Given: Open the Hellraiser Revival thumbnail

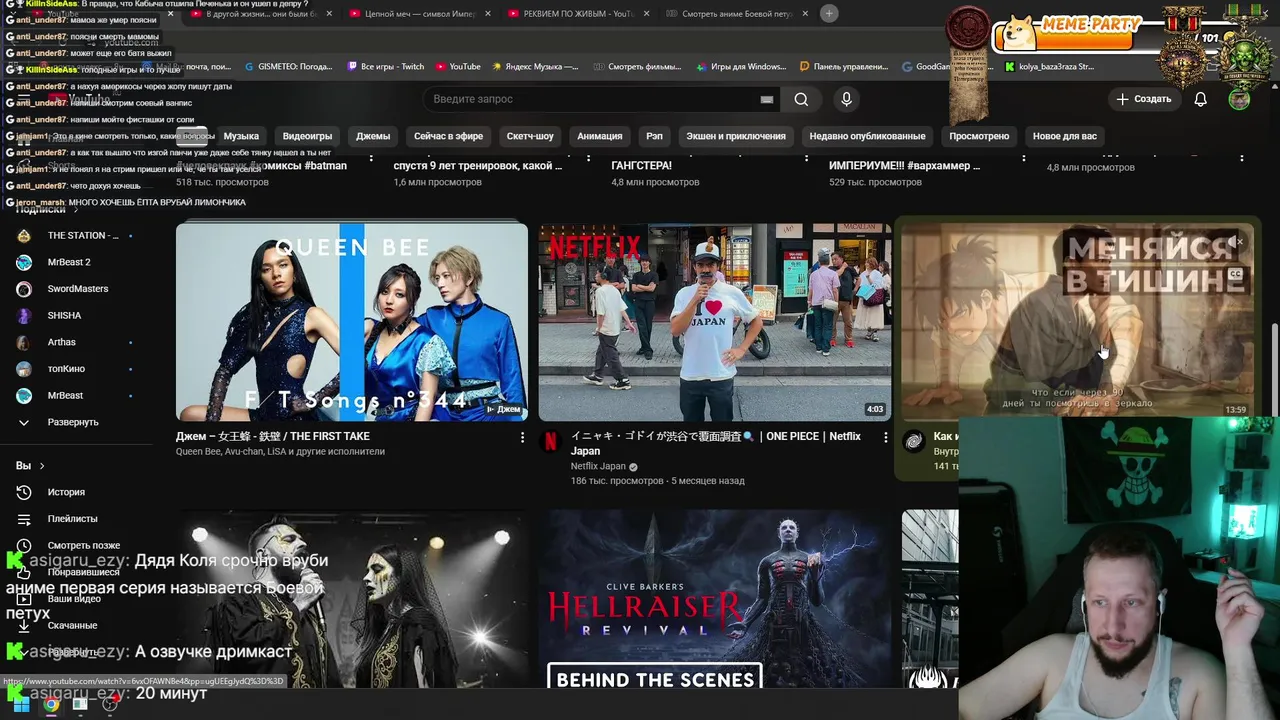Looking at the screenshot, I should click(715, 599).
